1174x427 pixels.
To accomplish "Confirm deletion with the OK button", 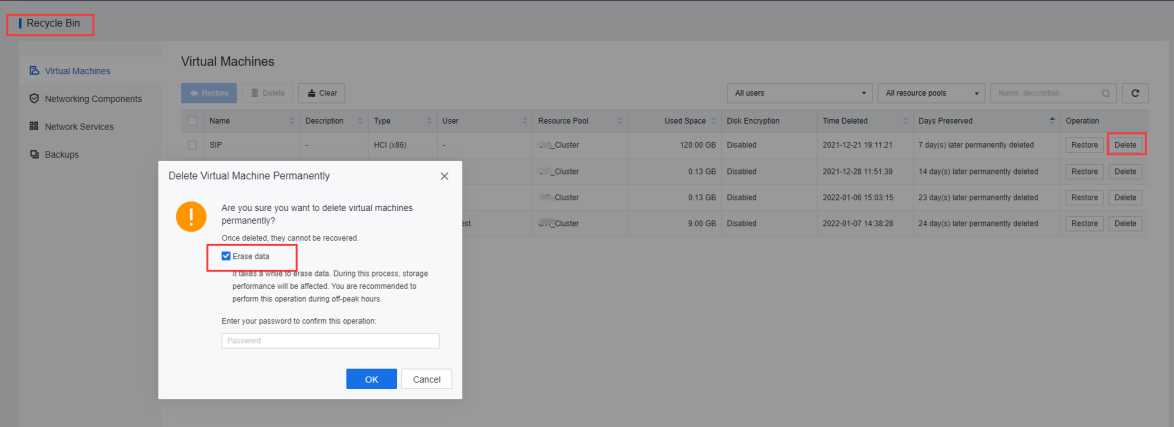I will click(371, 379).
